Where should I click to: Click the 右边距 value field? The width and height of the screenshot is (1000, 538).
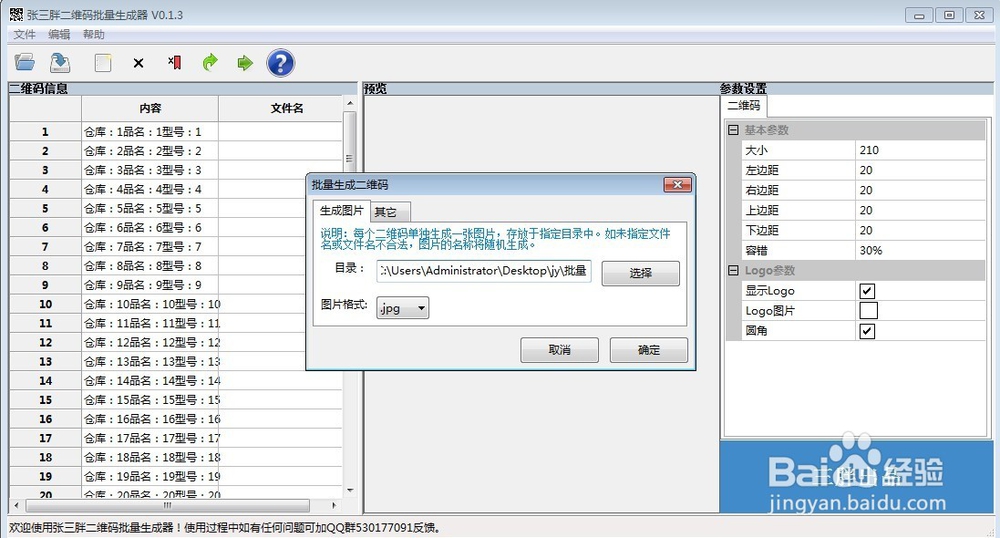[920, 190]
